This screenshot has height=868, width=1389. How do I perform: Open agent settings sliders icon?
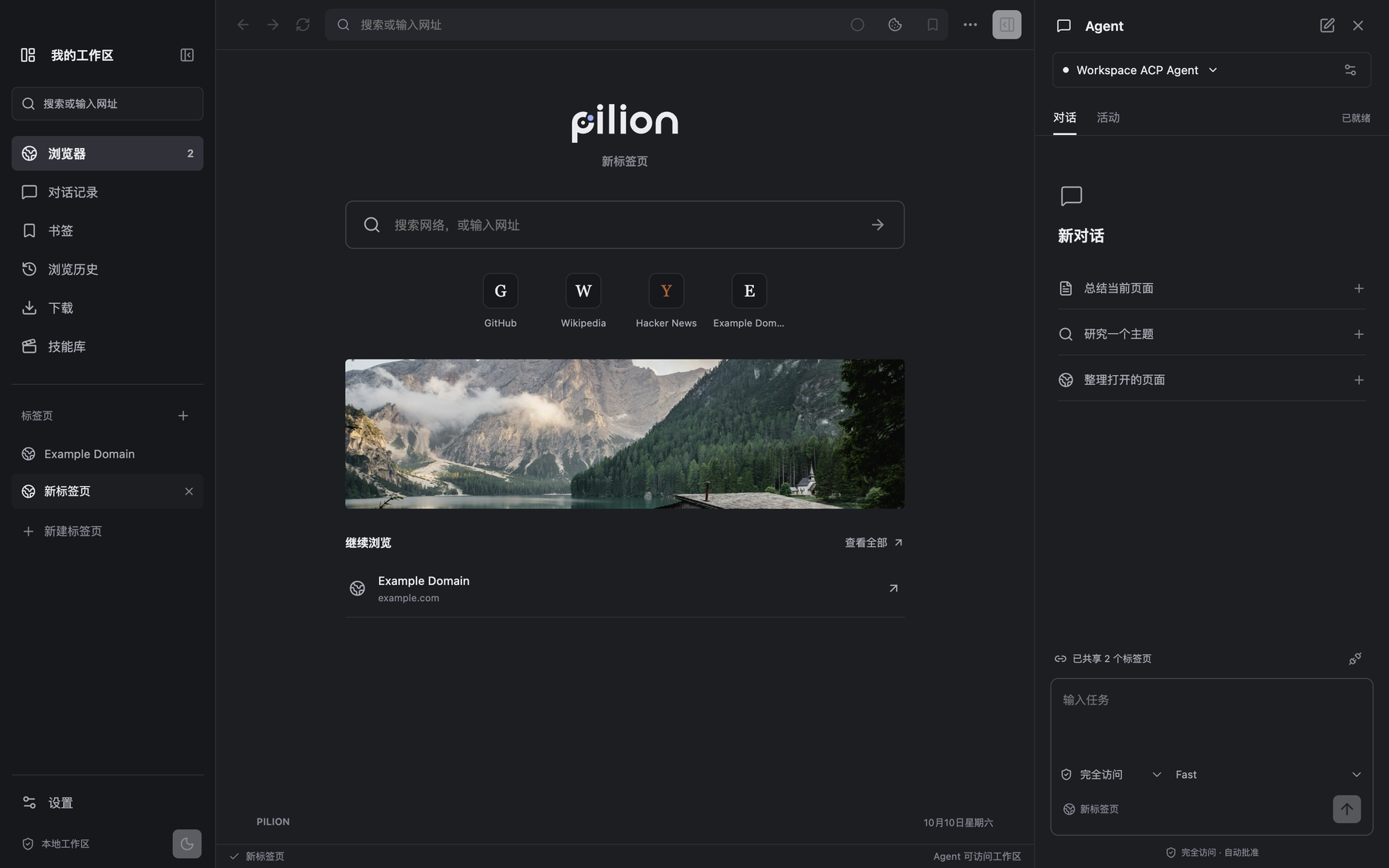1350,70
